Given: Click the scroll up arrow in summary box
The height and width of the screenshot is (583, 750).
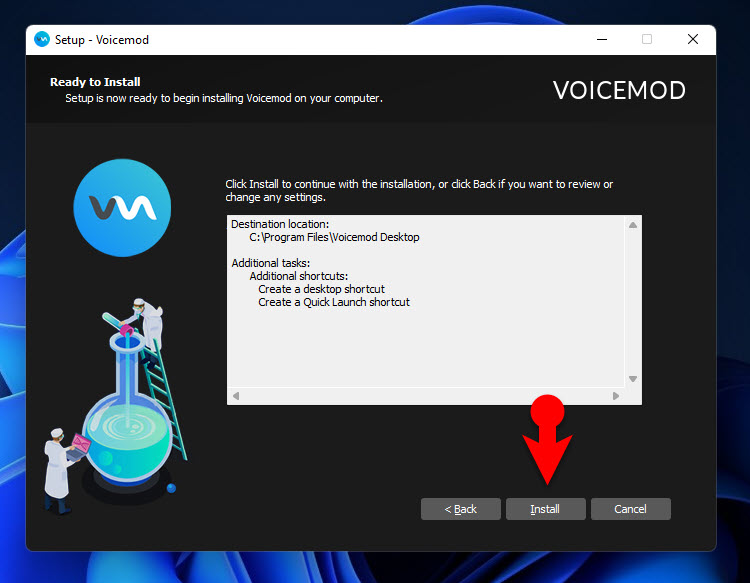Looking at the screenshot, I should [x=633, y=225].
